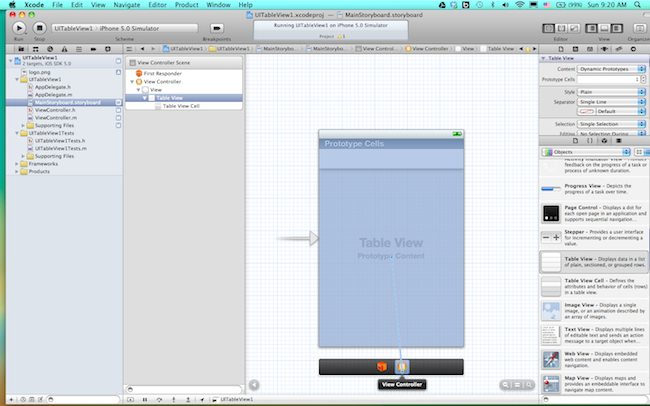Image resolution: width=650 pixels, height=406 pixels.
Task: Show the Project navigator
Action: click(21, 49)
